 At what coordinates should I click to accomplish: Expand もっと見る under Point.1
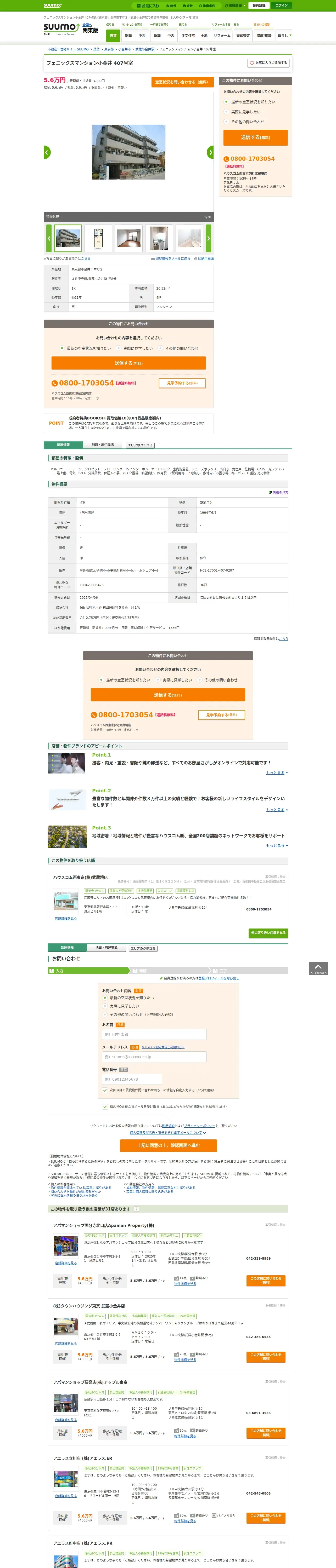pyautogui.click(x=277, y=773)
